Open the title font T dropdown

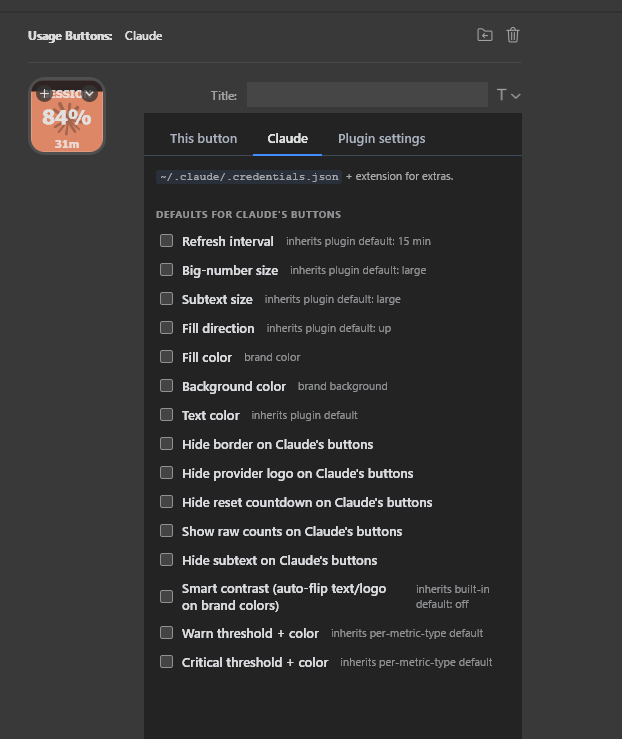(508, 95)
